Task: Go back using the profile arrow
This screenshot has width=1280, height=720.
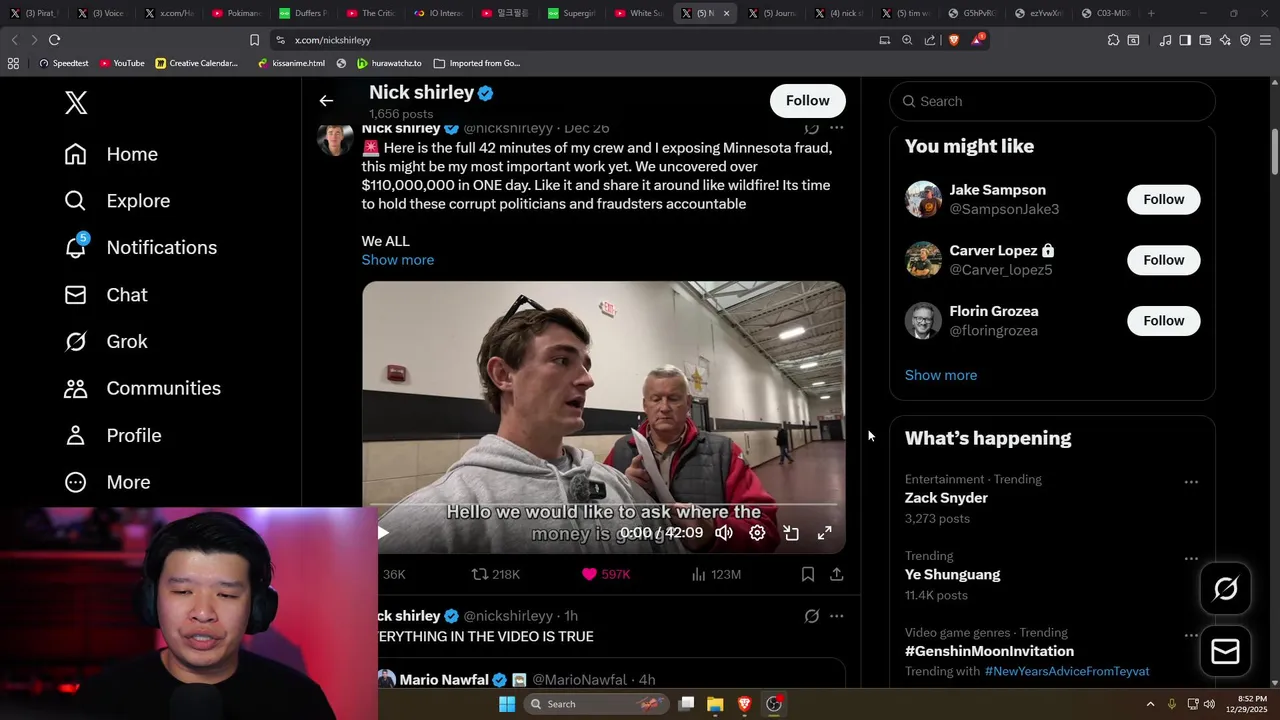Action: coord(326,100)
